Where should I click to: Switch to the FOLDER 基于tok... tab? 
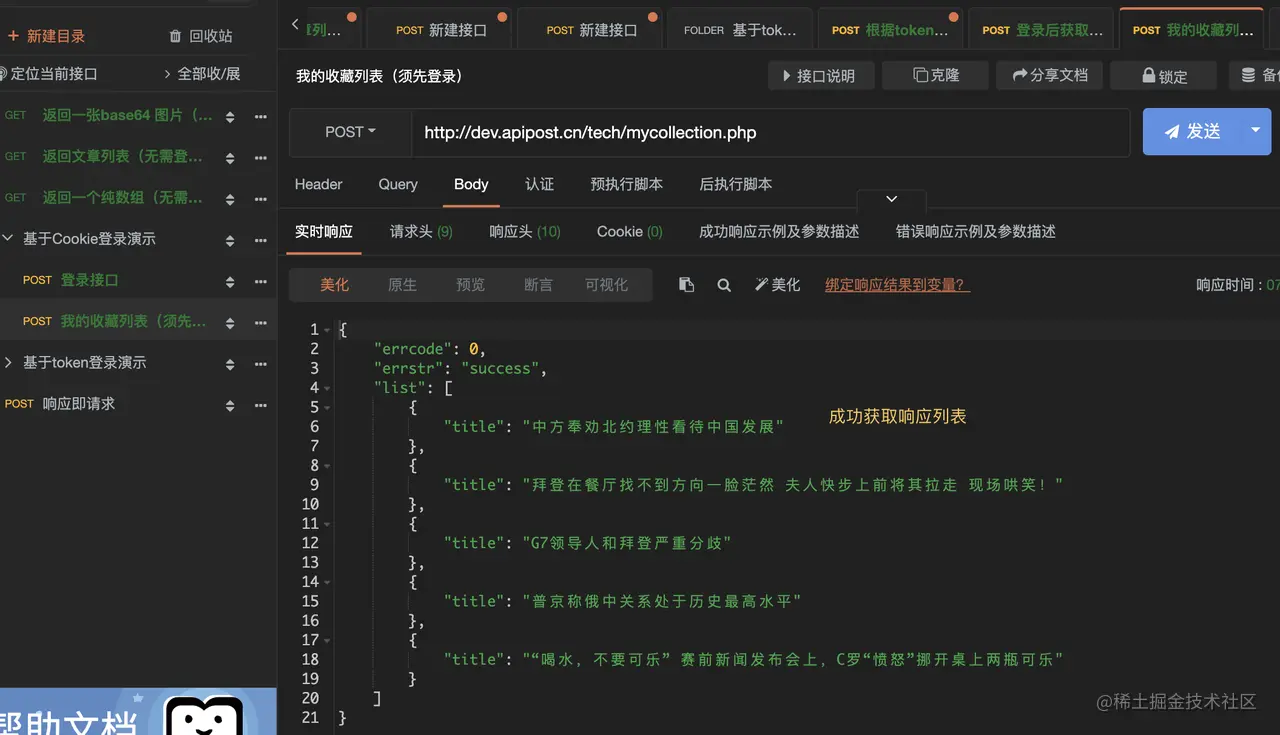[x=740, y=30]
